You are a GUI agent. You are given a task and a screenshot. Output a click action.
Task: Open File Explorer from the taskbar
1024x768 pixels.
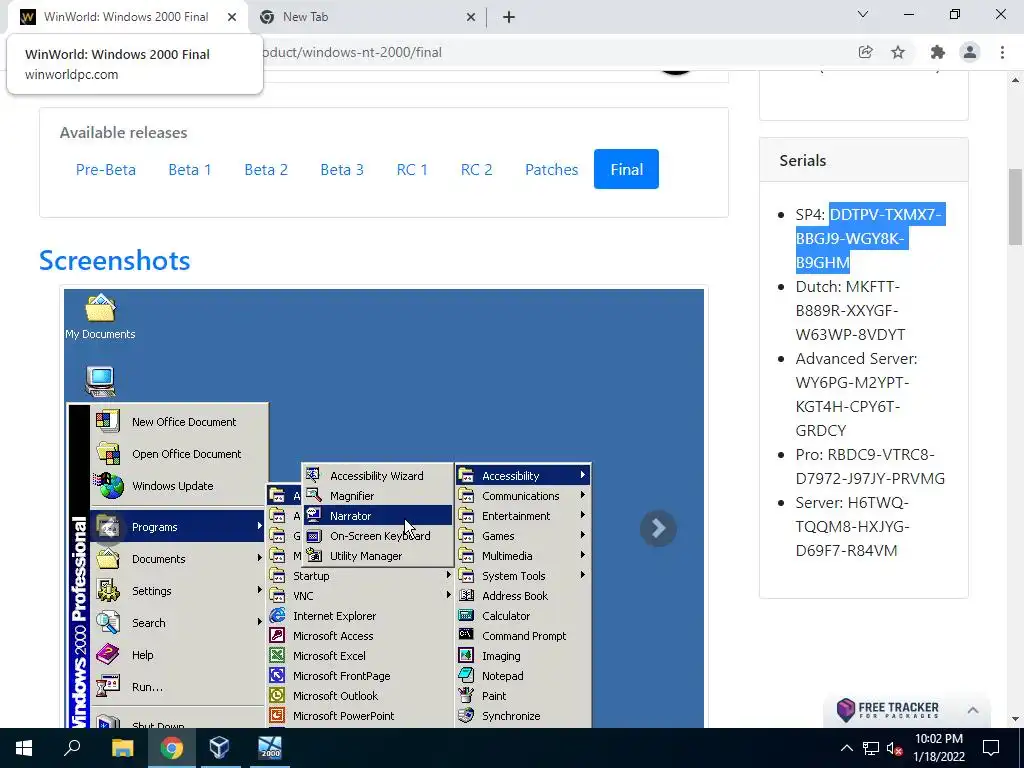pyautogui.click(x=122, y=748)
